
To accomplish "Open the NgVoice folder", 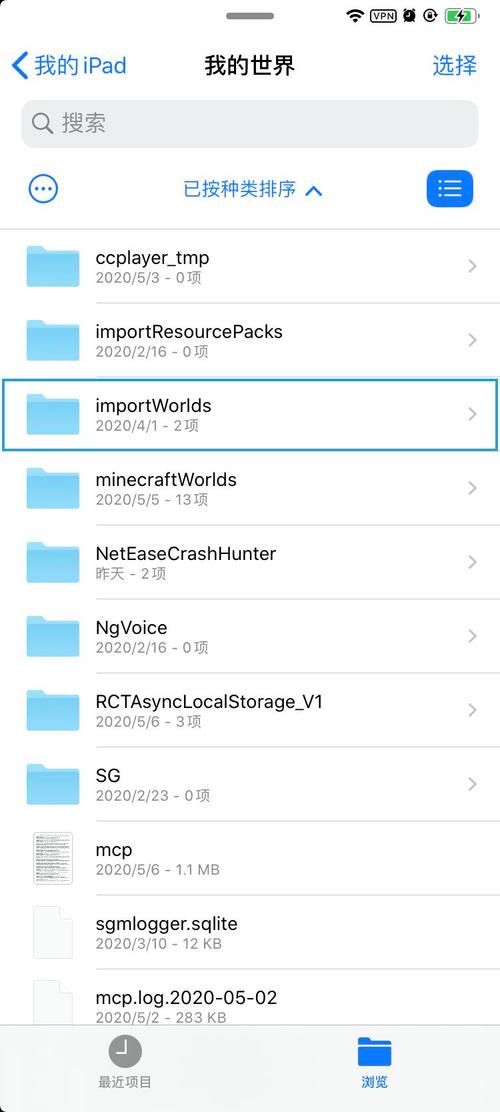I will pos(250,636).
